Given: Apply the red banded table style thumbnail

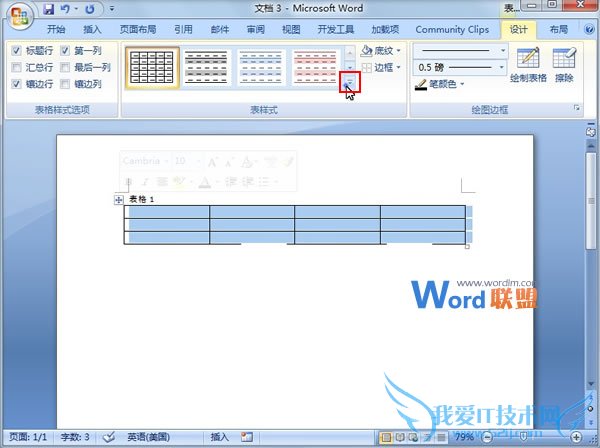Looking at the screenshot, I should [x=315, y=68].
